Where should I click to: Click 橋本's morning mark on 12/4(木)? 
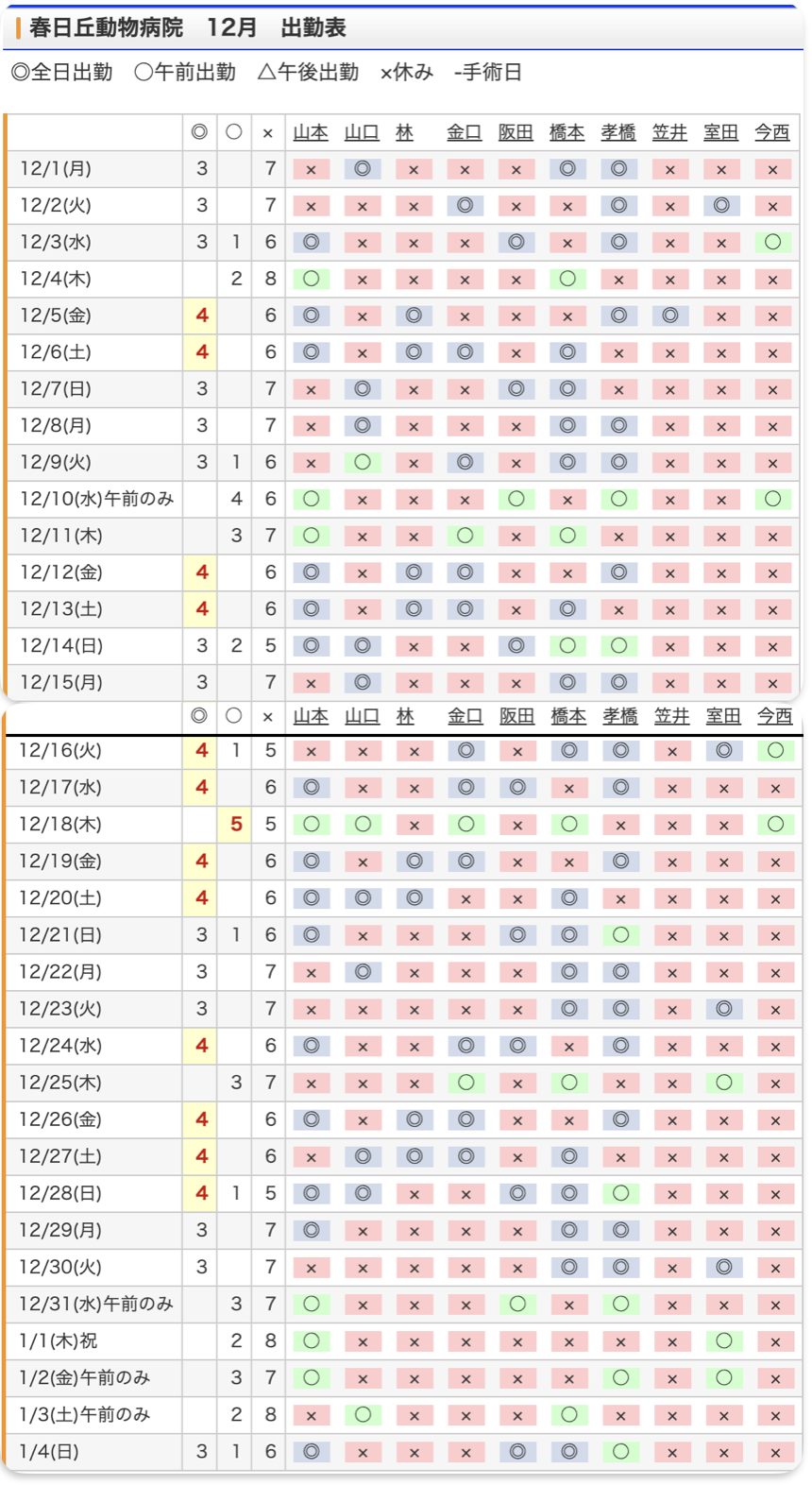567,279
